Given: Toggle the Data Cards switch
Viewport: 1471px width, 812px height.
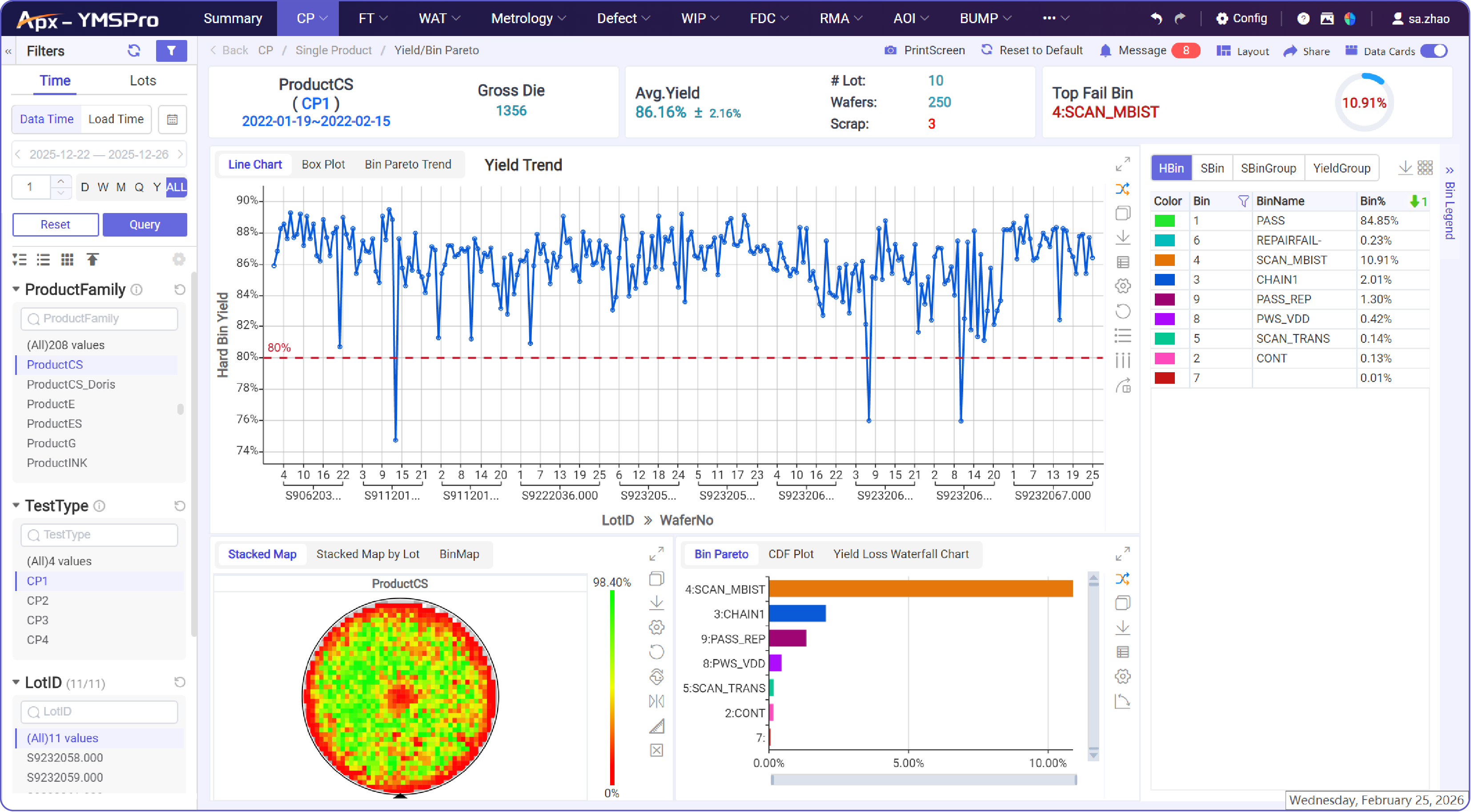Looking at the screenshot, I should pos(1434,51).
